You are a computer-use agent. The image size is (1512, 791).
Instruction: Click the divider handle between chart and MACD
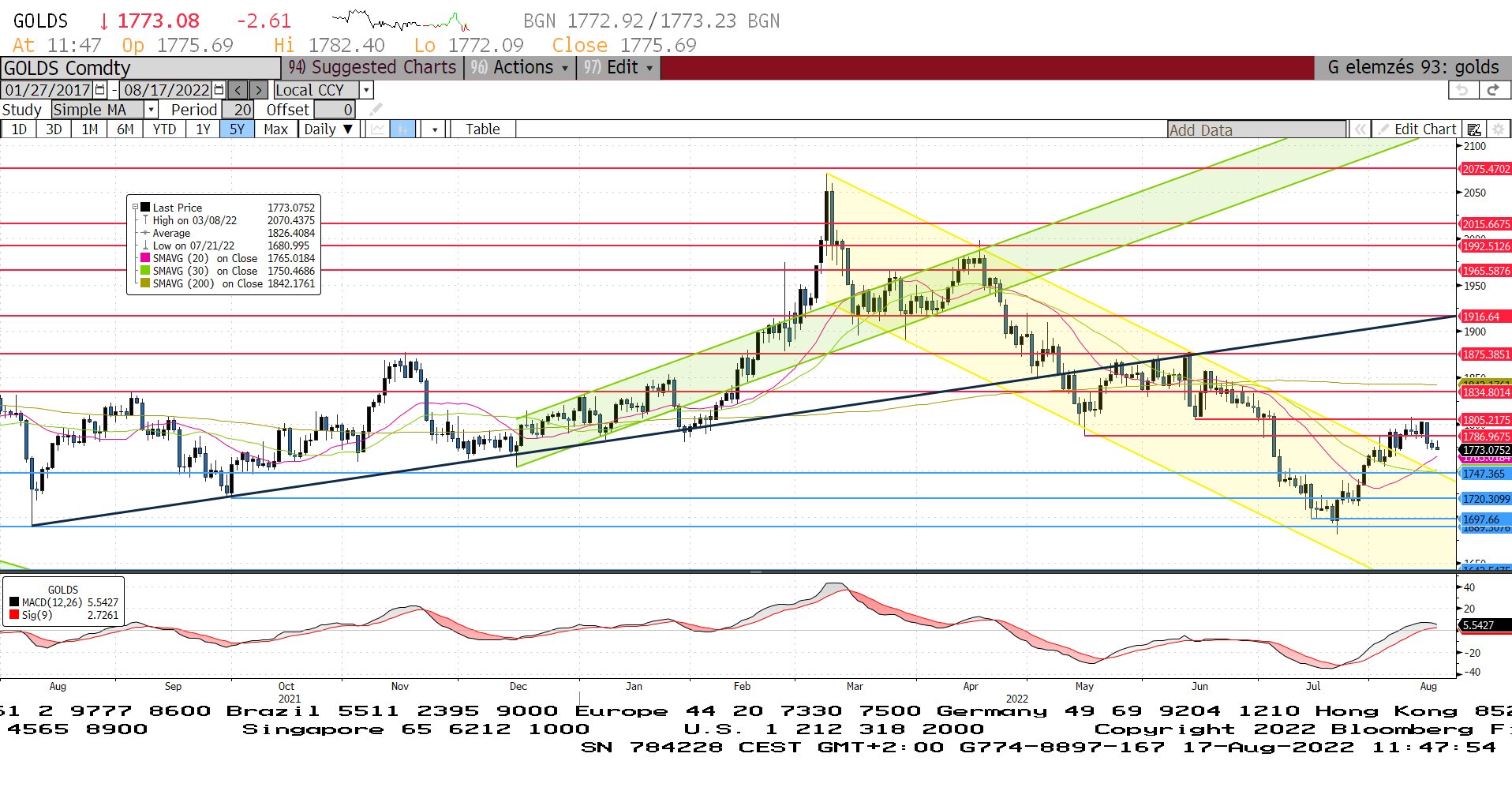(x=756, y=571)
